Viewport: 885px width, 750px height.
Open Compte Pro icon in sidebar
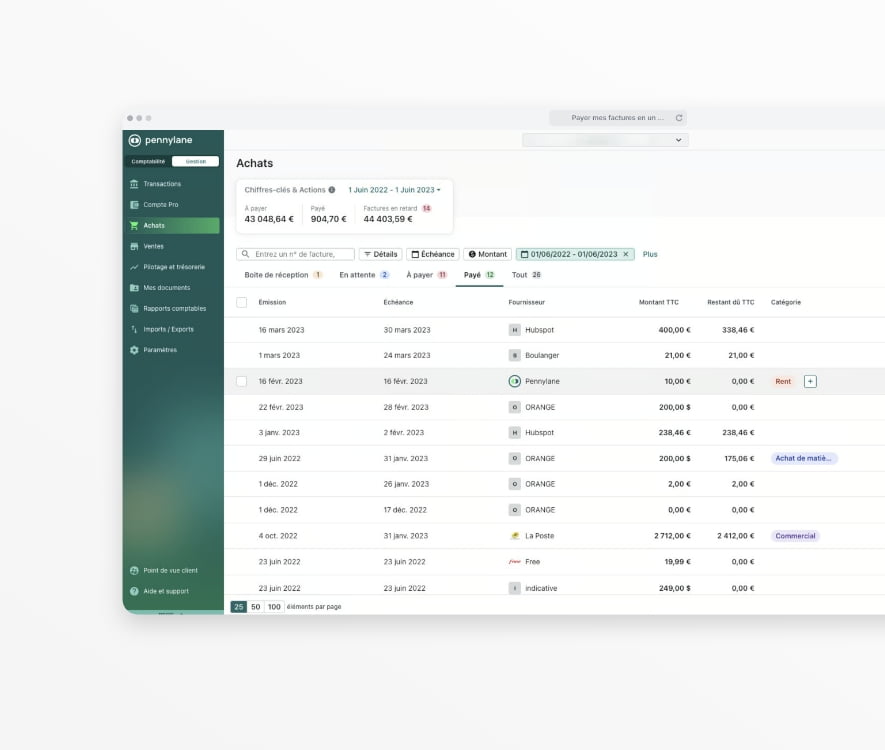pyautogui.click(x=134, y=205)
